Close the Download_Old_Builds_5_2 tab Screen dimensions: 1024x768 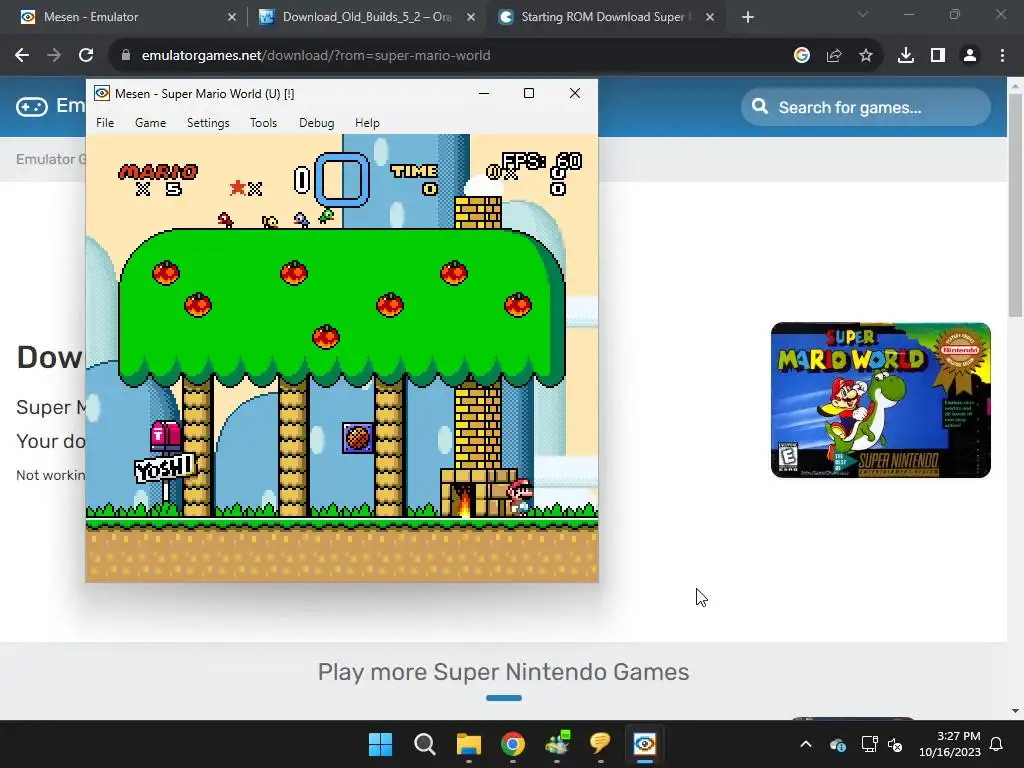coord(471,17)
